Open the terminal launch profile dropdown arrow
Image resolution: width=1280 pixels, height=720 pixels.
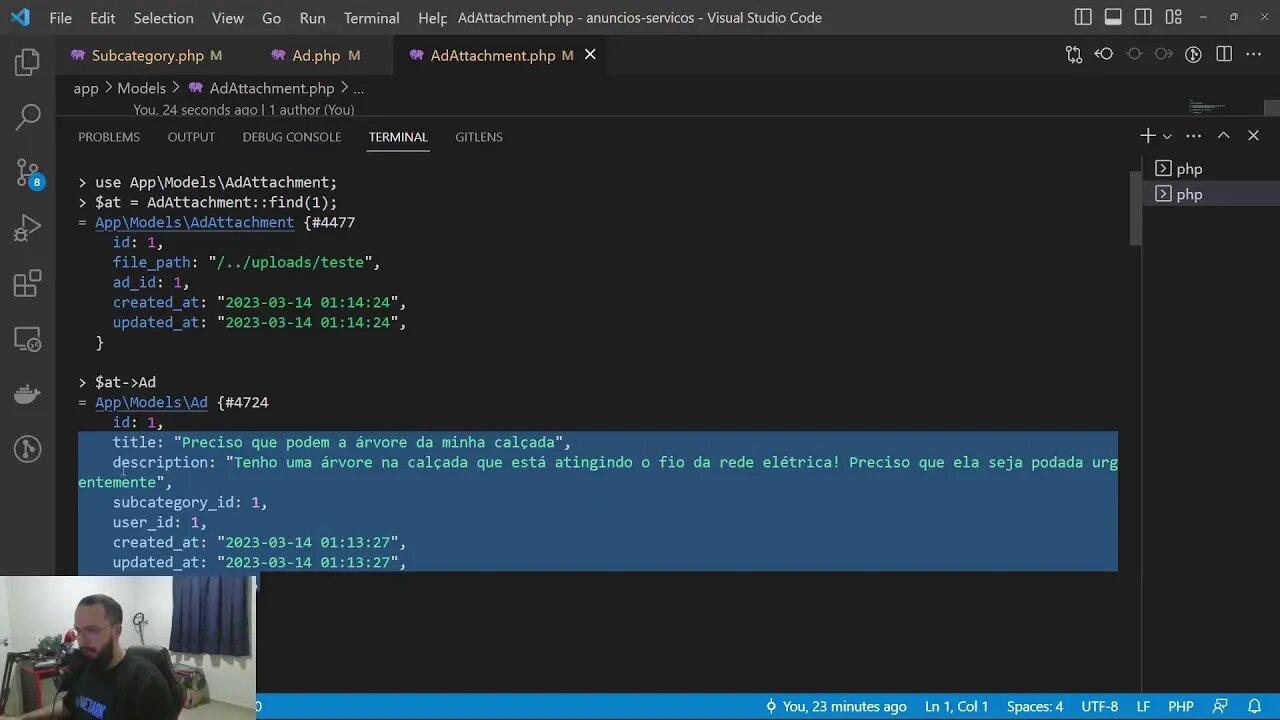(x=1167, y=136)
